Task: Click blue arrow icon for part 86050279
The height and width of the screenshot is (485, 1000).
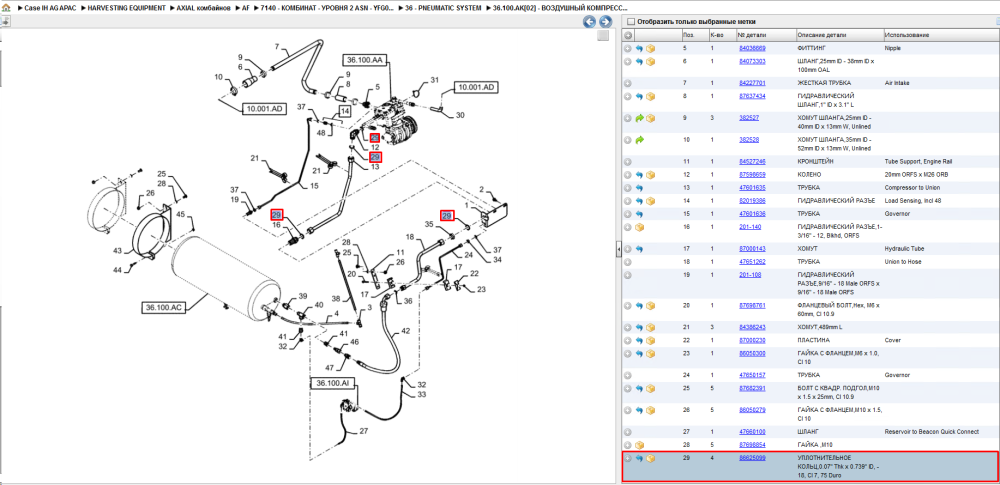Action: click(640, 410)
